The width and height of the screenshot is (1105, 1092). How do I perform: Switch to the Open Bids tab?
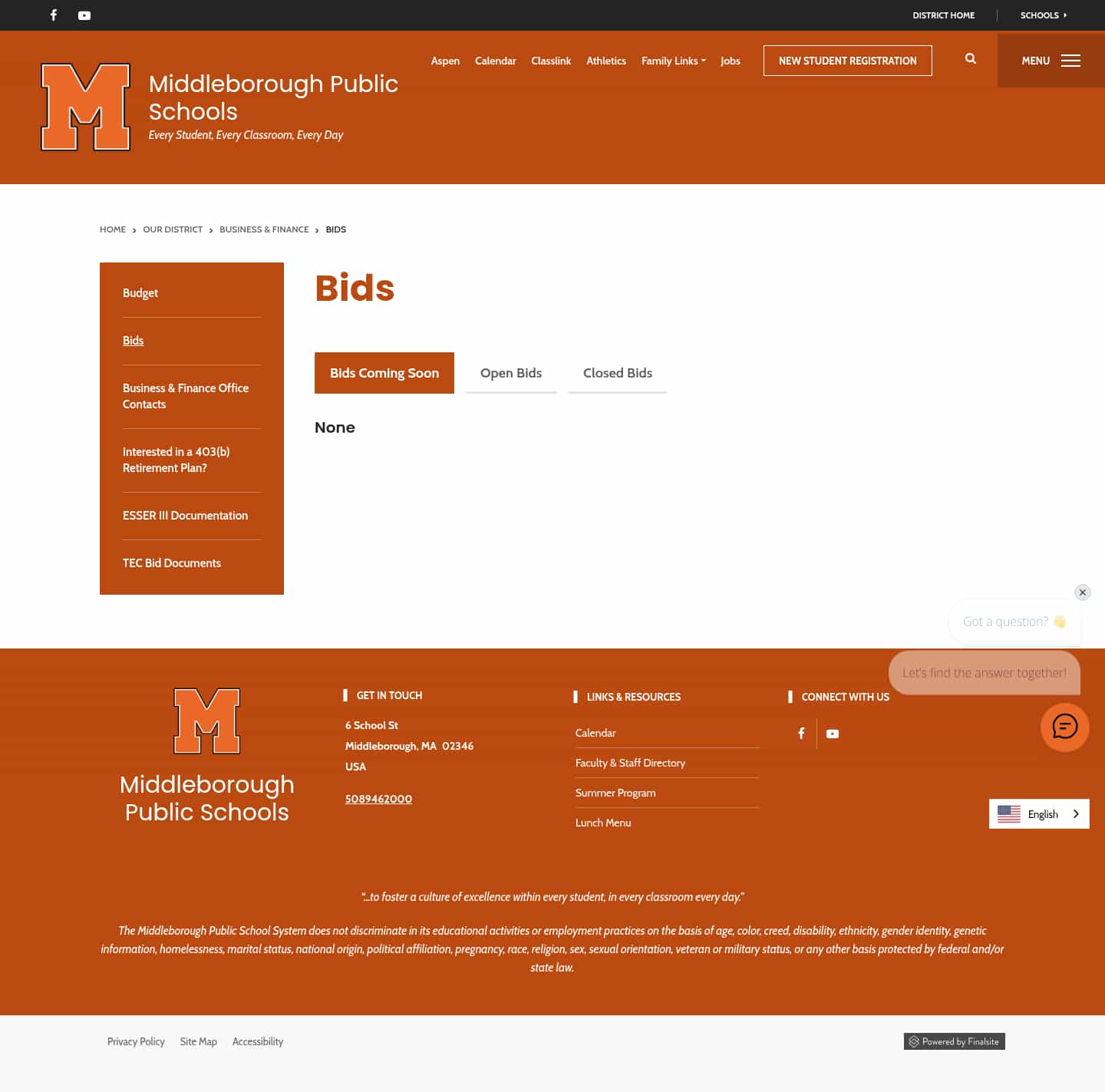coord(510,373)
